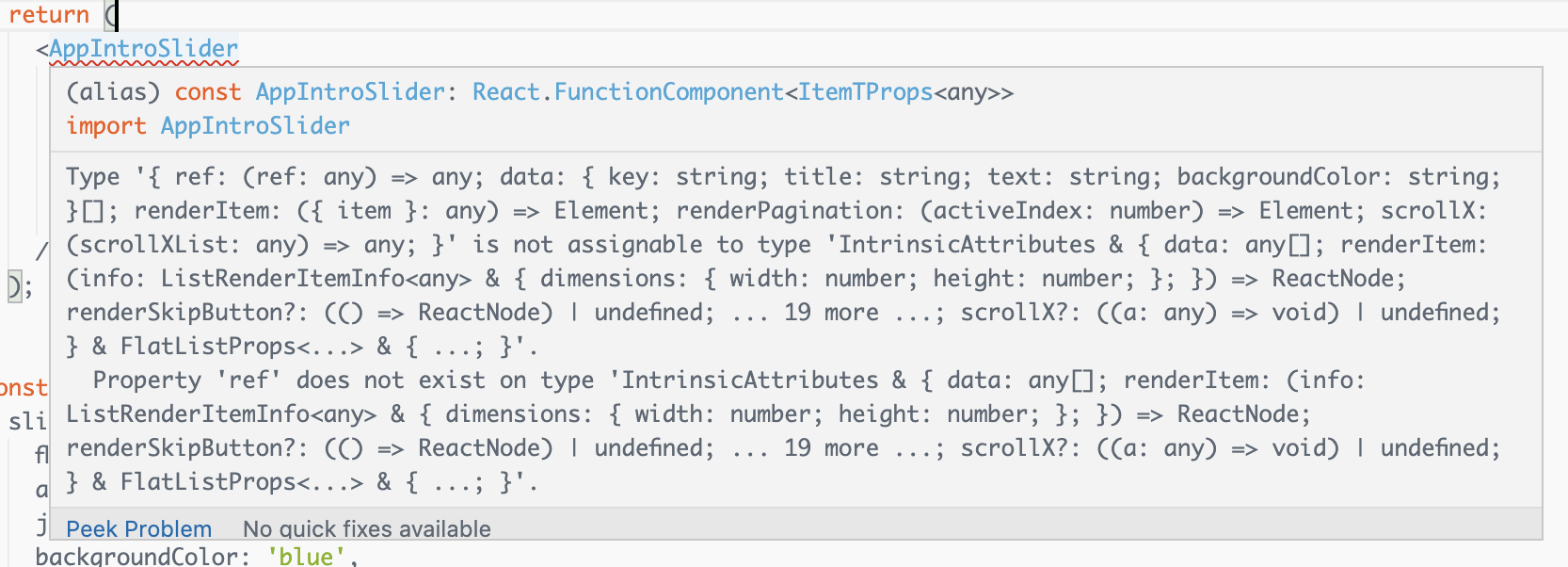Click the React namespace in the type signature

pos(506,92)
